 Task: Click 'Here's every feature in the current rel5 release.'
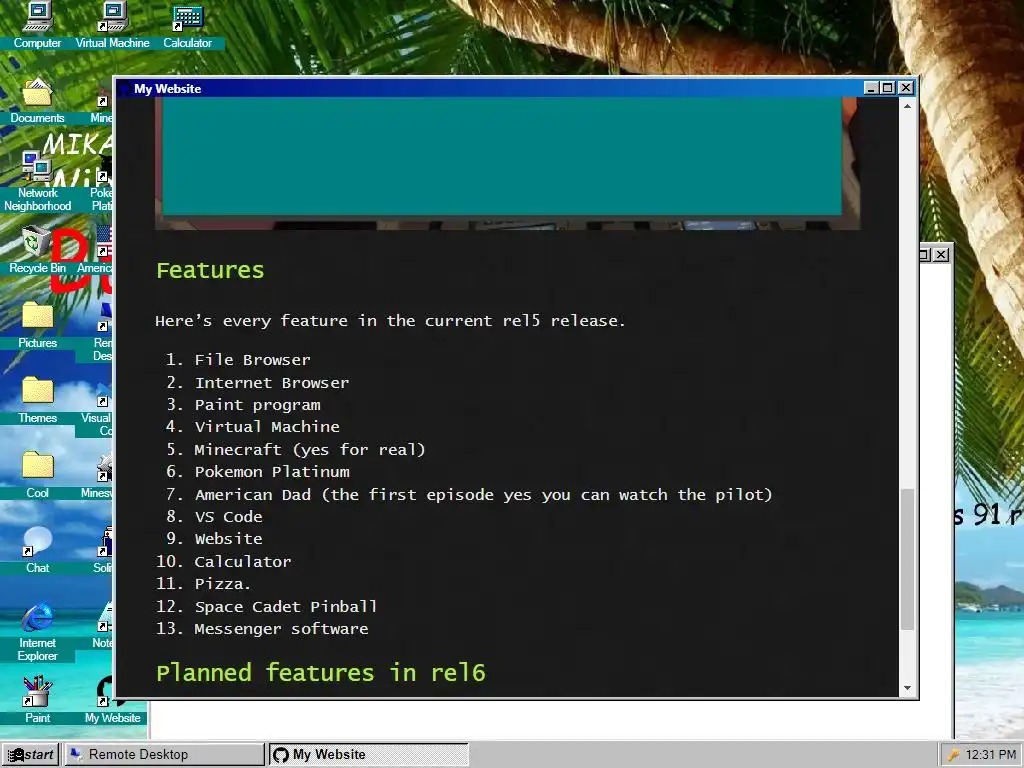pyautogui.click(x=390, y=321)
